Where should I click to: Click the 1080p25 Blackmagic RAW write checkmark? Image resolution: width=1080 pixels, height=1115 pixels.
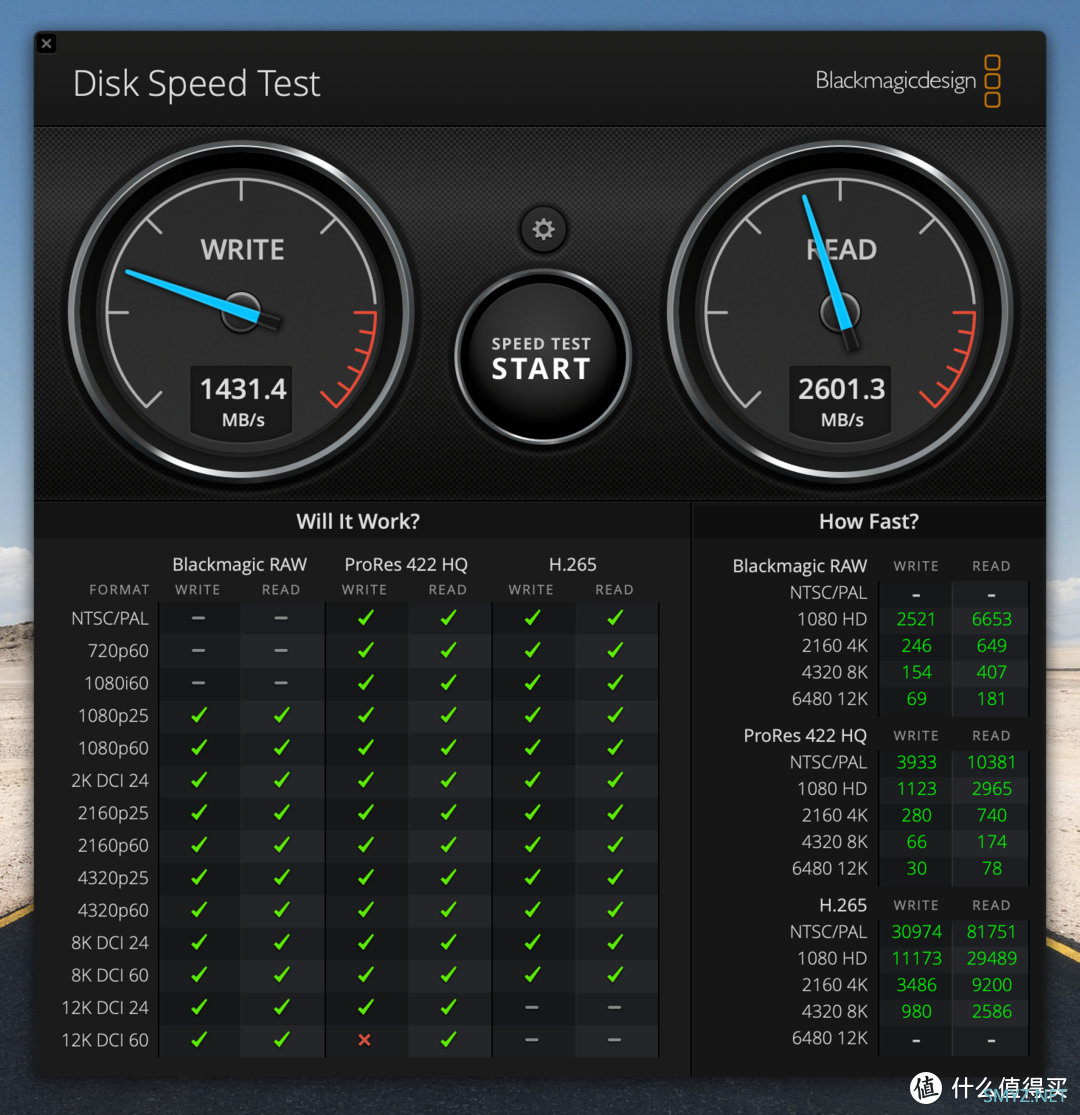coord(199,715)
